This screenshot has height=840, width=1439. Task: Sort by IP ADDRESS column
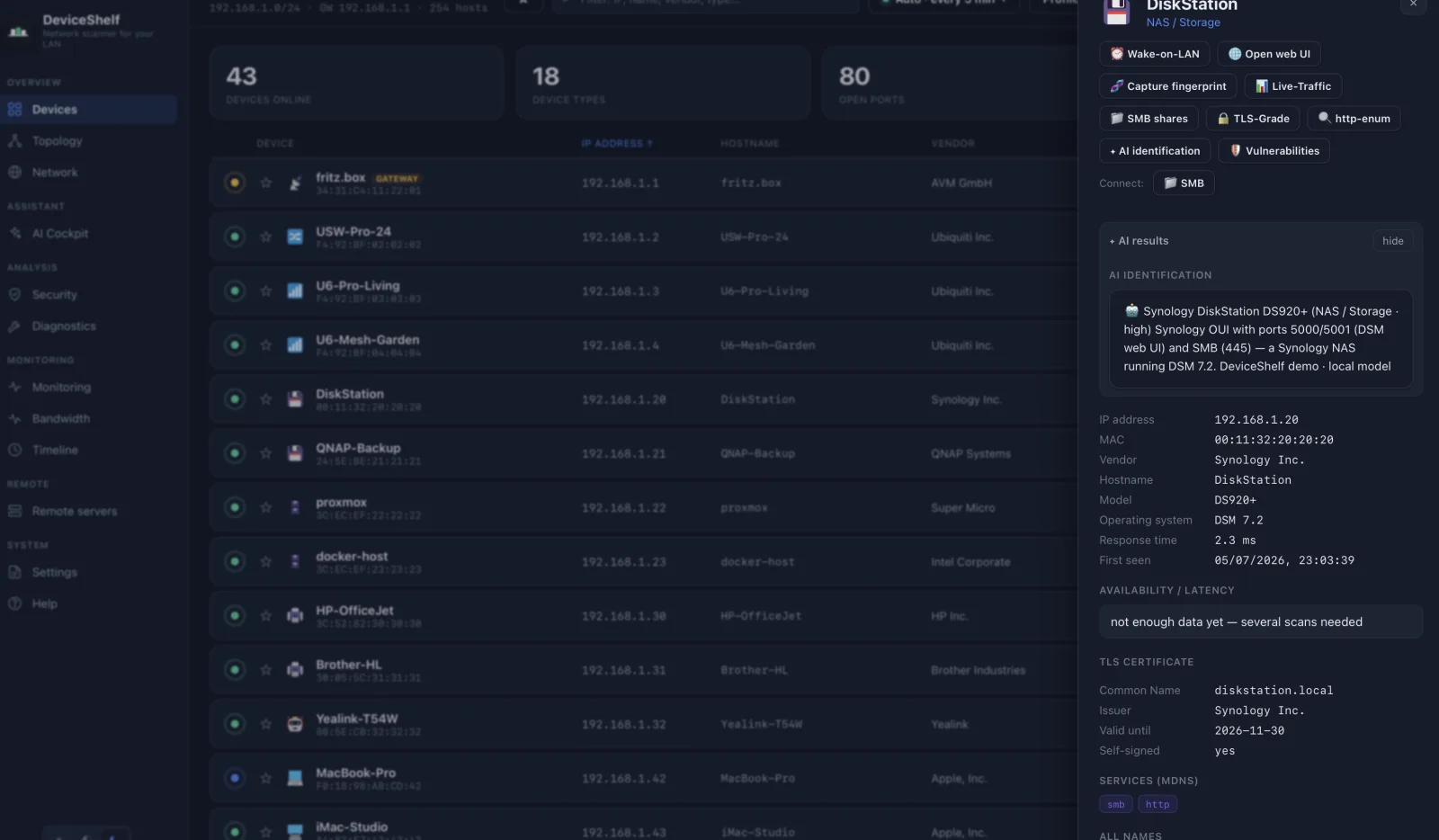617,144
